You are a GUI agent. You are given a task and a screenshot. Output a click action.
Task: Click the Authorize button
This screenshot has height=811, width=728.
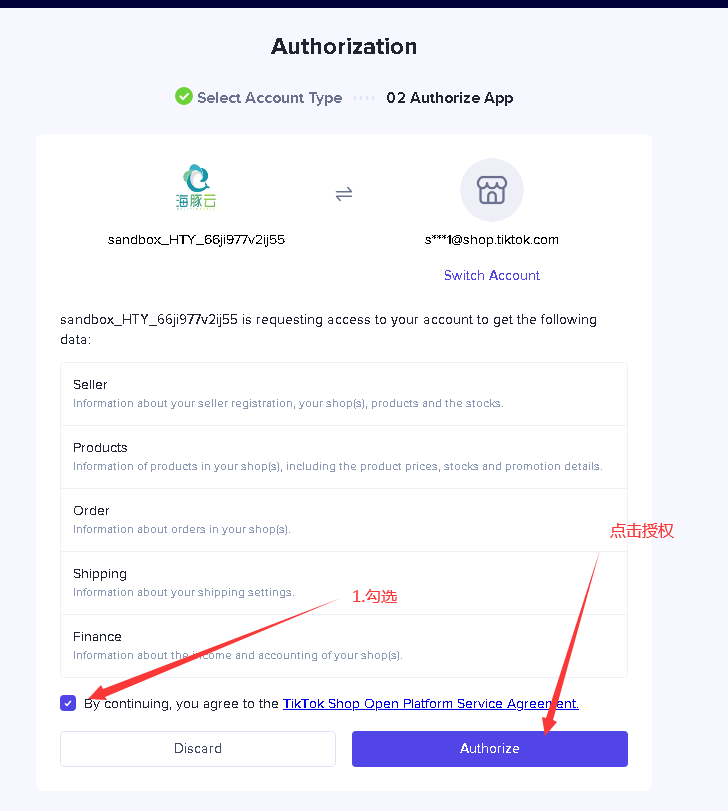490,748
